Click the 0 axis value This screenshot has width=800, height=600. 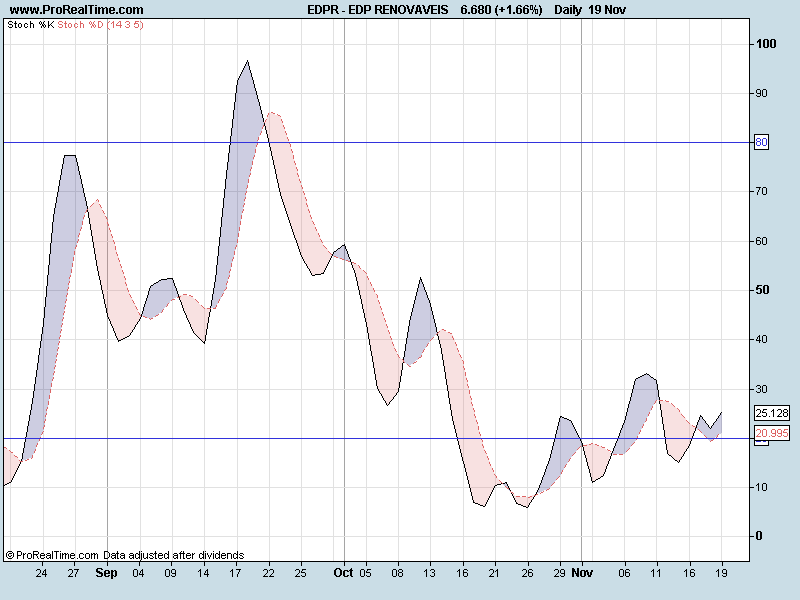click(x=759, y=536)
